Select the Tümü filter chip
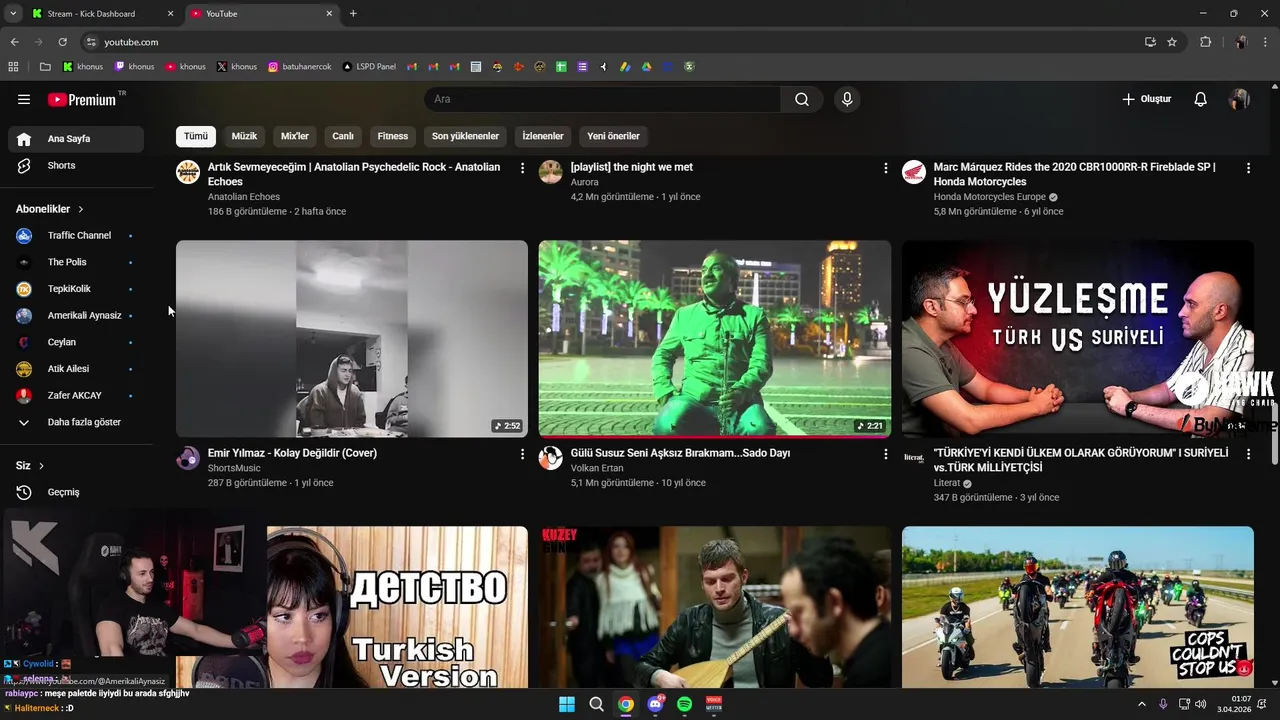The height and width of the screenshot is (720, 1280). point(196,136)
